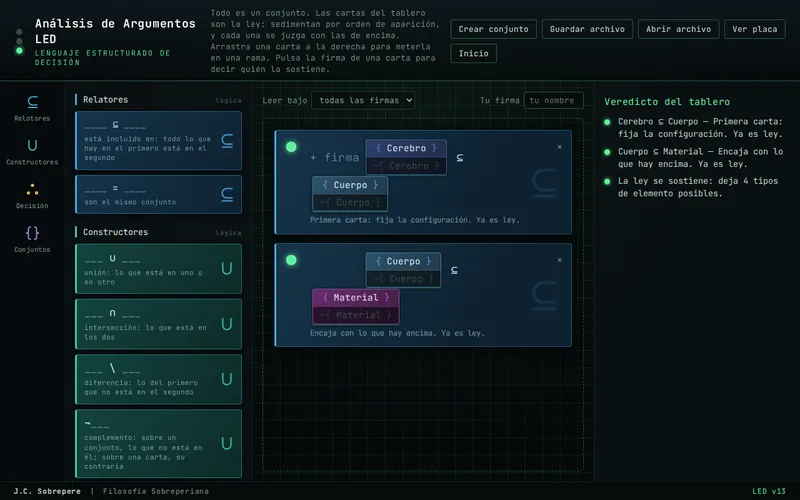The height and width of the screenshot is (500, 800).
Task: Open the Conjuntos braces icon
Action: (x=32, y=240)
